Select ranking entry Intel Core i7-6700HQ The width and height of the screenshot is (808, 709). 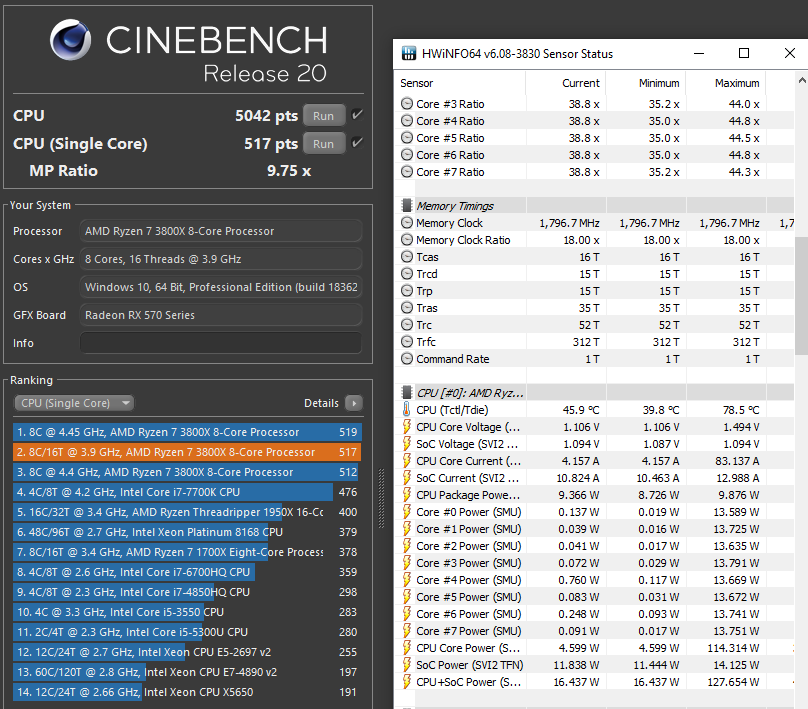(187, 572)
